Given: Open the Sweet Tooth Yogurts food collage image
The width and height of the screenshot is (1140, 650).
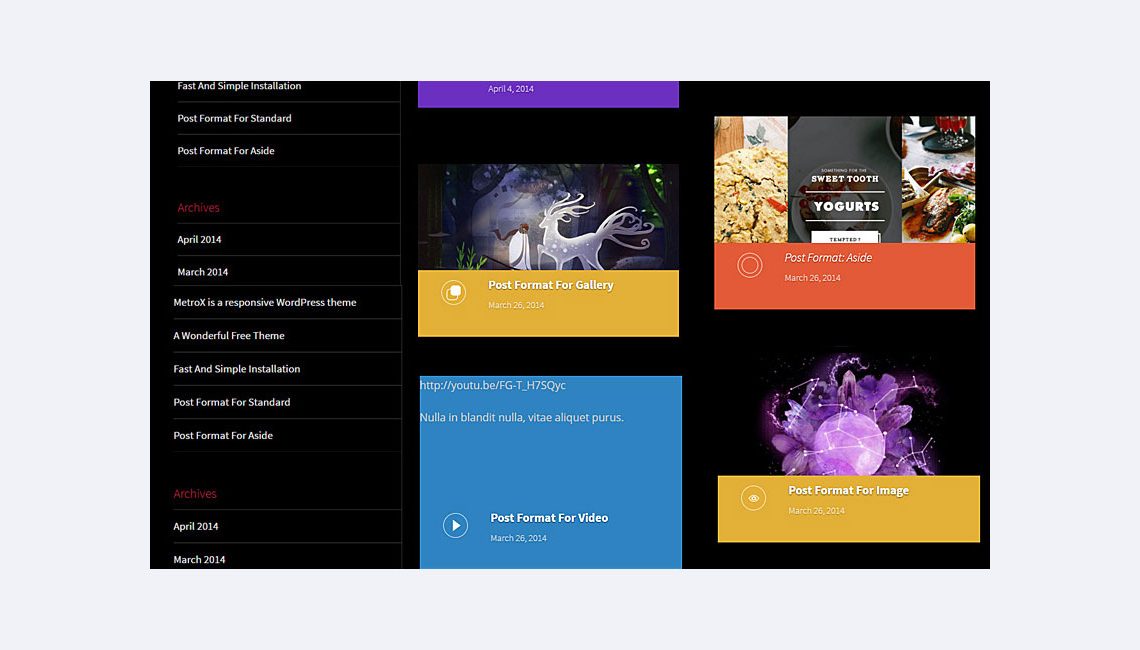Looking at the screenshot, I should click(844, 180).
